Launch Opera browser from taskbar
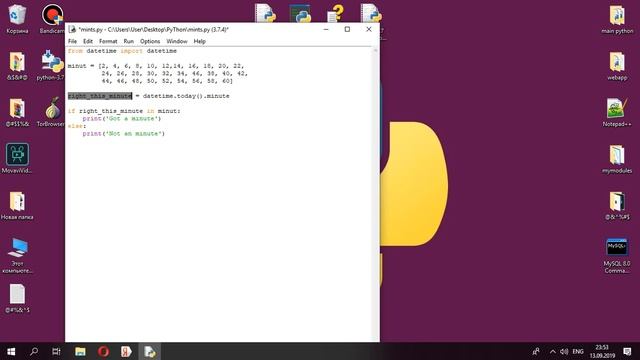The height and width of the screenshot is (360, 640). (103, 351)
